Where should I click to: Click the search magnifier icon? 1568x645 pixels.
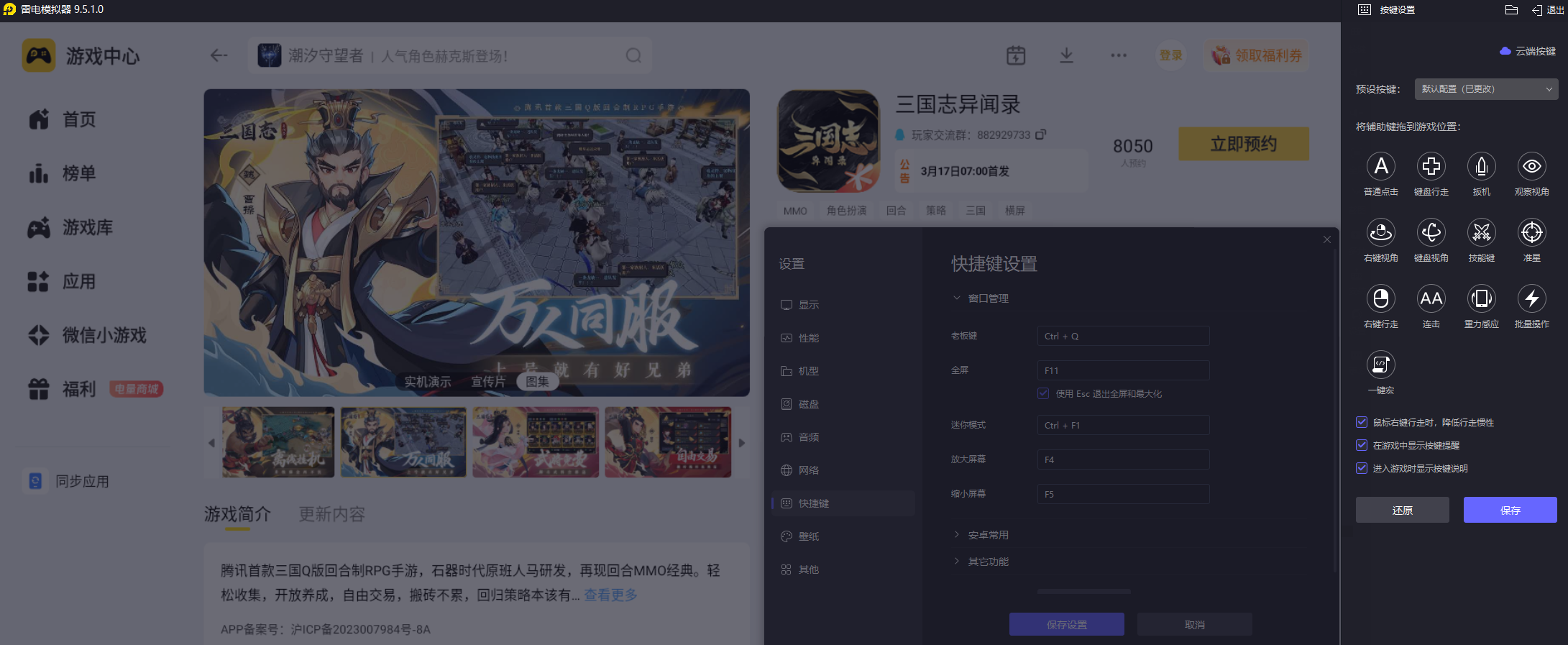click(633, 55)
